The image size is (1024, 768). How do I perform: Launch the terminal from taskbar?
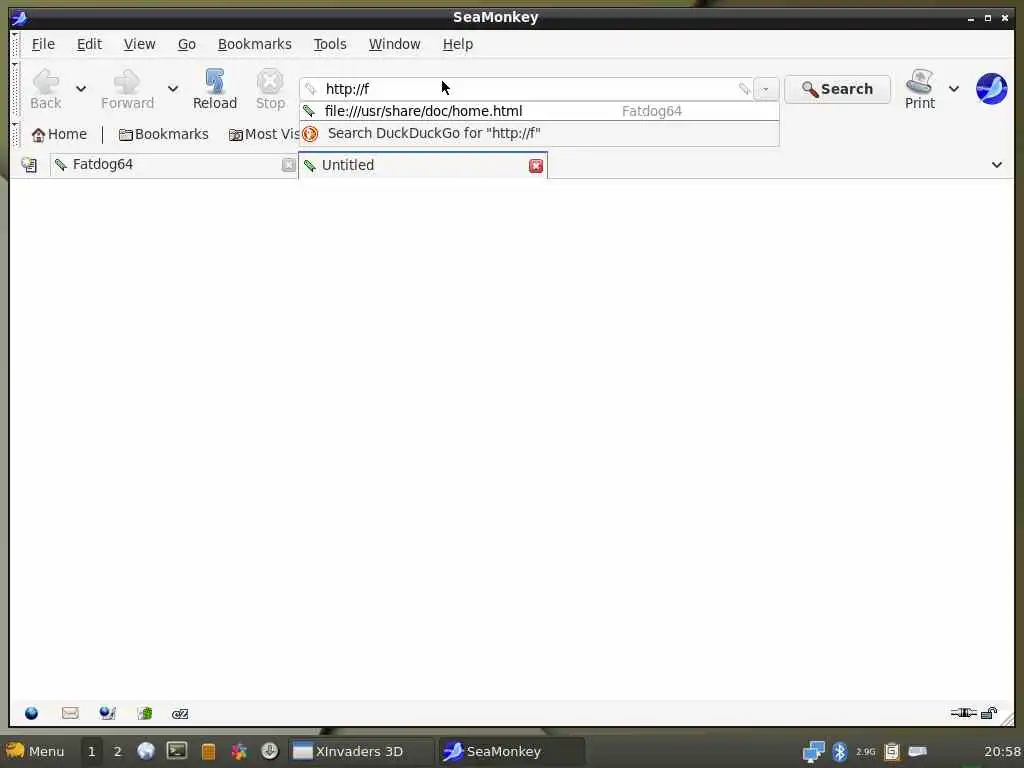pos(177,751)
